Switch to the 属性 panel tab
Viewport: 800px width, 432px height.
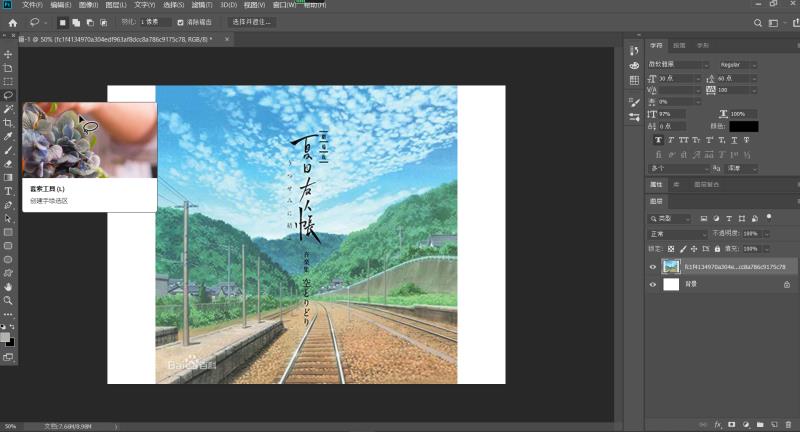click(x=656, y=185)
